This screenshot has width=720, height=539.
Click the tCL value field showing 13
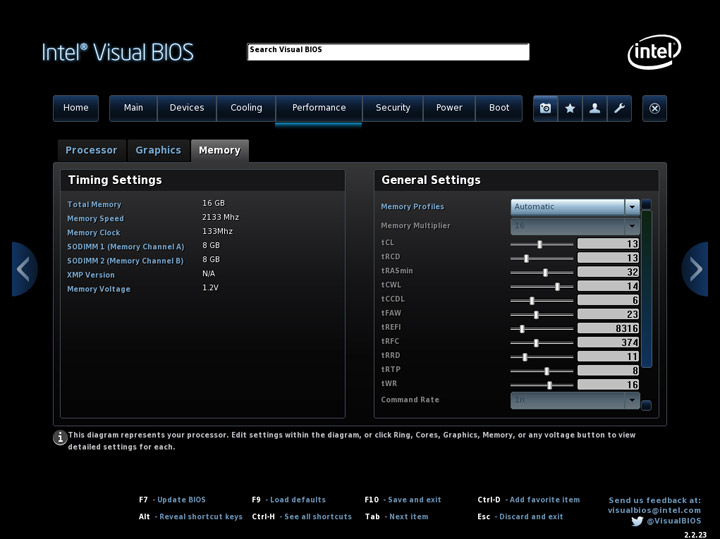(608, 244)
